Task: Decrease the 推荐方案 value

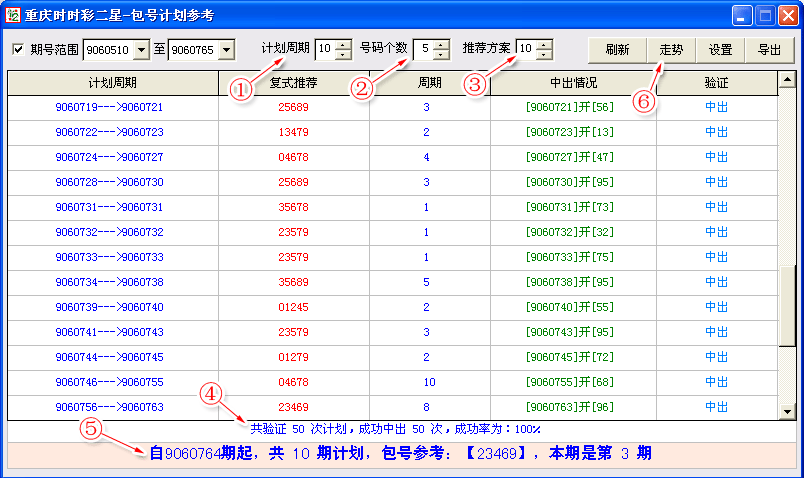Action: tap(544, 54)
